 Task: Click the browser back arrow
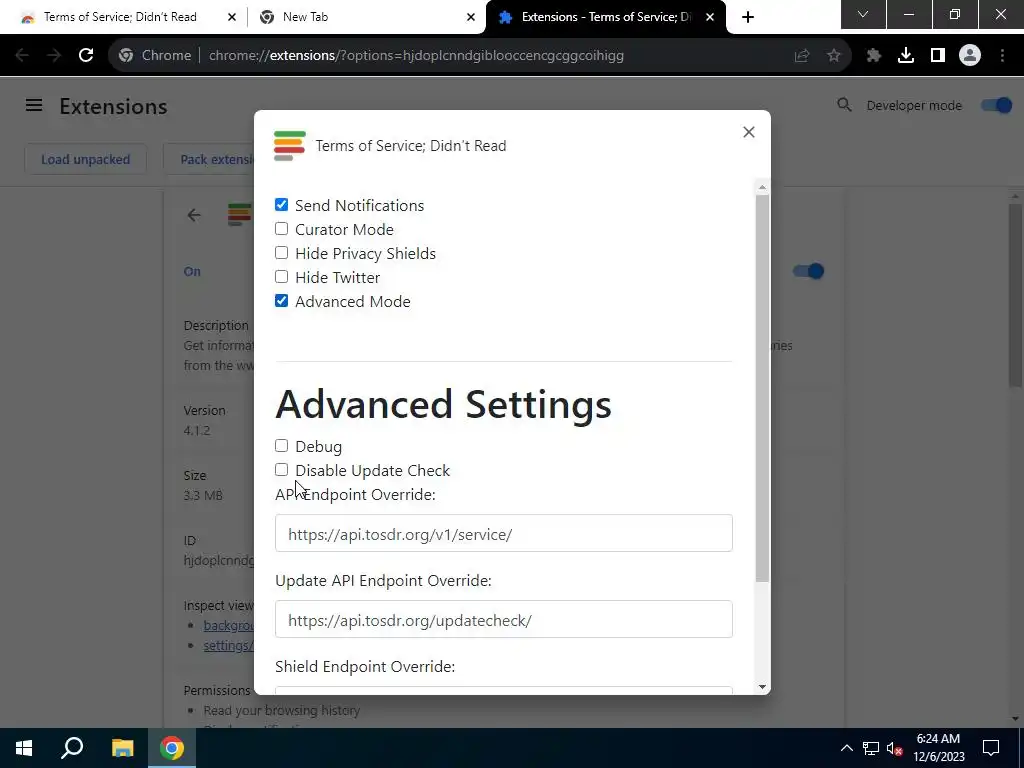click(22, 56)
